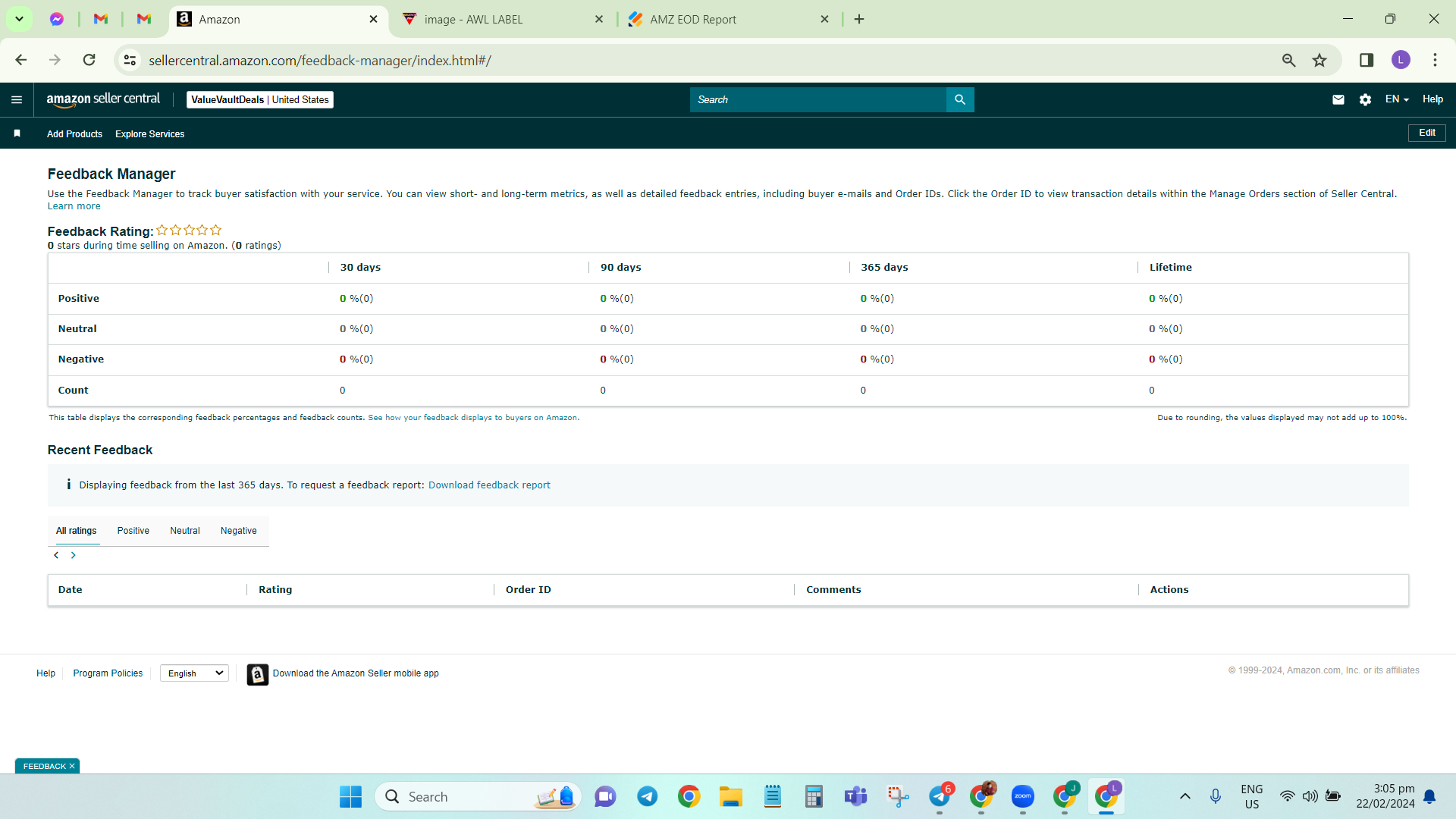Switch to the Negative feedback tab
Screen dimensions: 1456x819
coord(239,531)
